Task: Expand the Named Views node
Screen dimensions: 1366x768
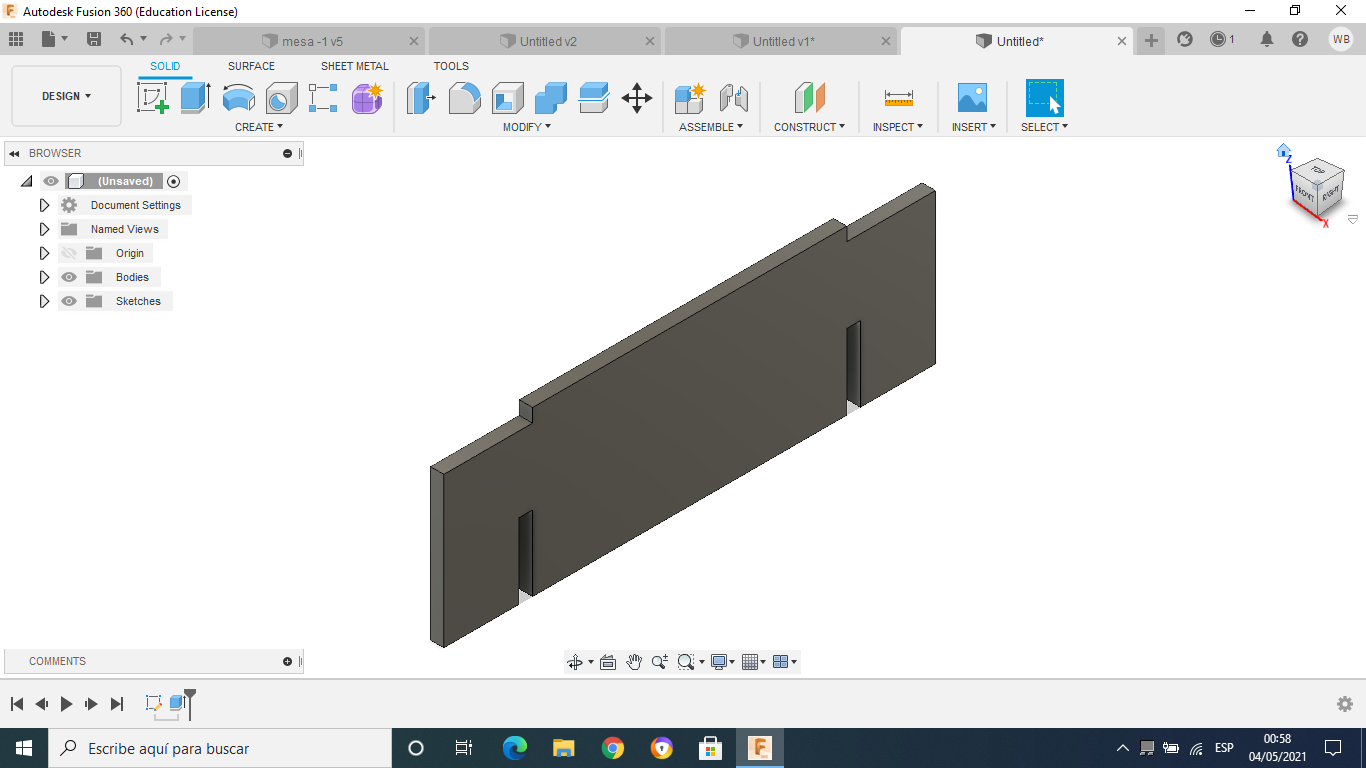Action: pos(44,229)
